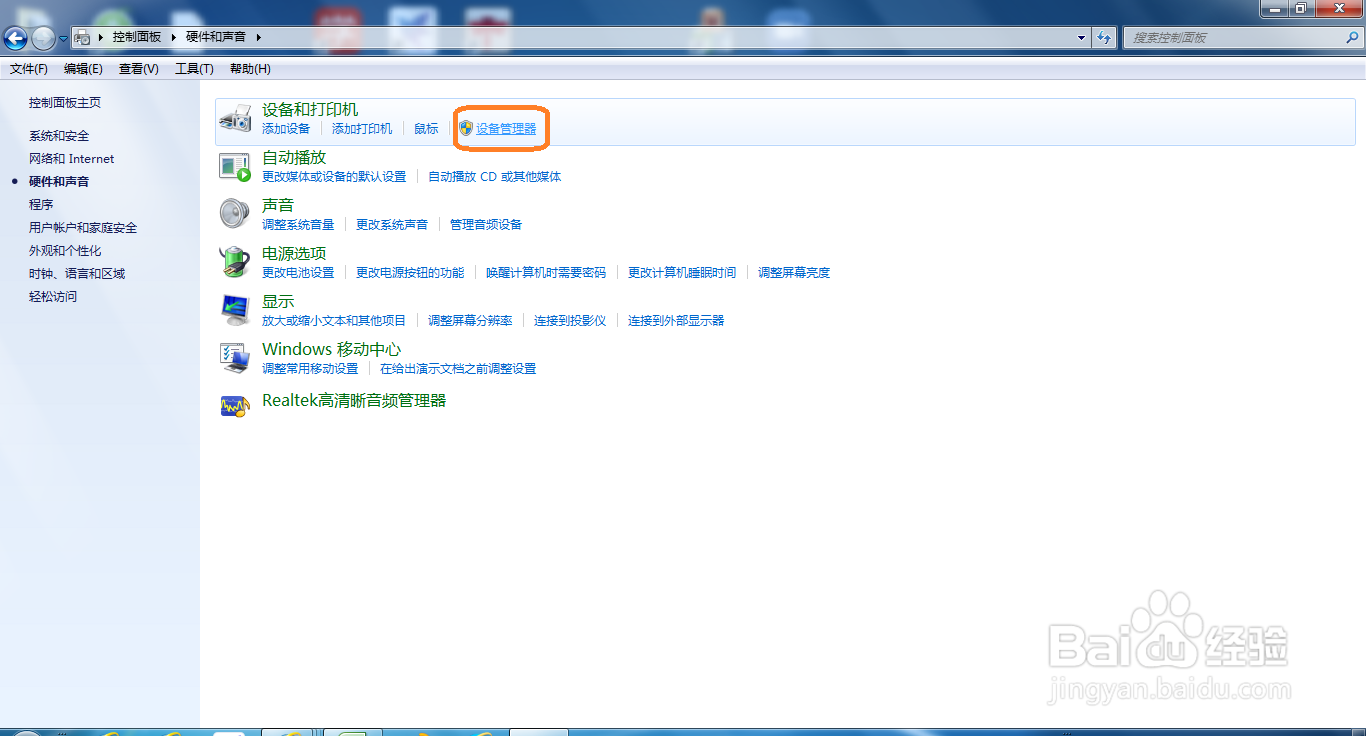Click the AutoPlay icon with green play arrow
The image size is (1366, 736).
tap(235, 166)
